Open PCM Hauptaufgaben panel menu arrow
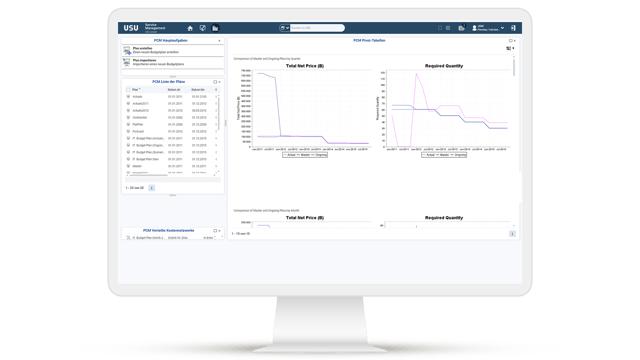Image resolution: width=640 pixels, height=360 pixels. [x=219, y=41]
